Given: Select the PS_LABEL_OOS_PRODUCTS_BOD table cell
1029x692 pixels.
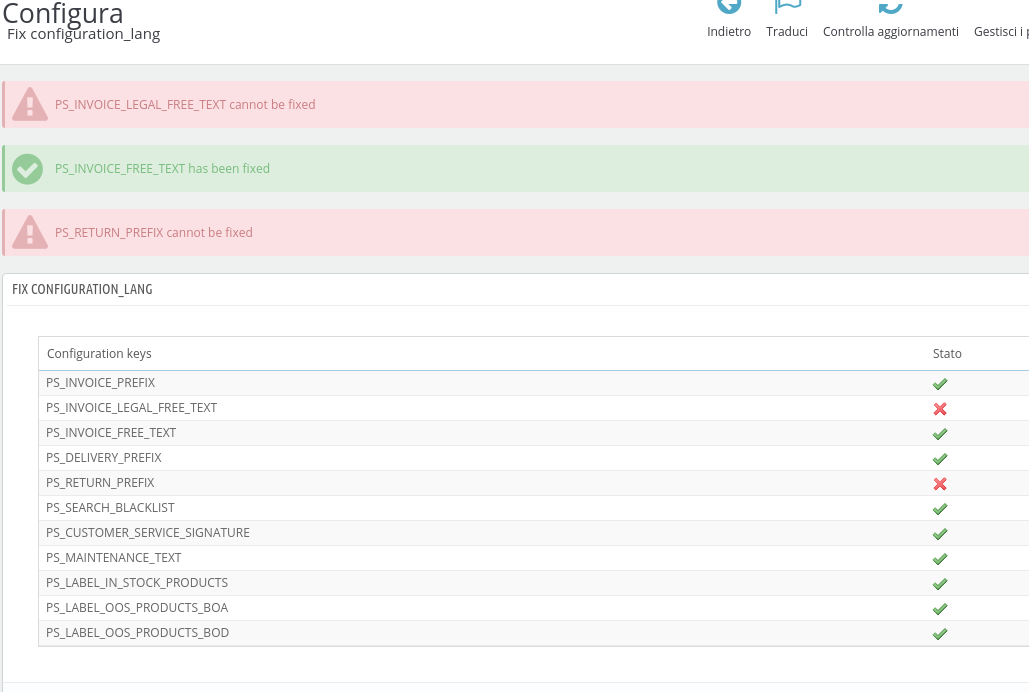Looking at the screenshot, I should click(x=137, y=632).
